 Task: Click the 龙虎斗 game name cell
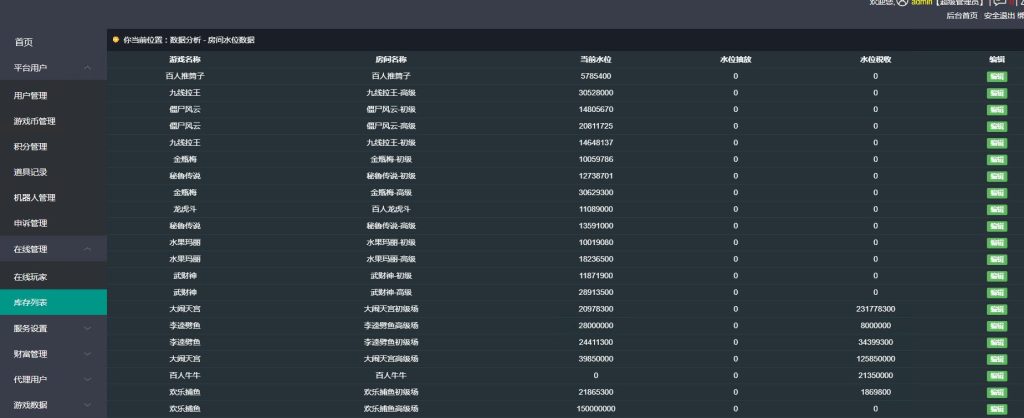(185, 210)
